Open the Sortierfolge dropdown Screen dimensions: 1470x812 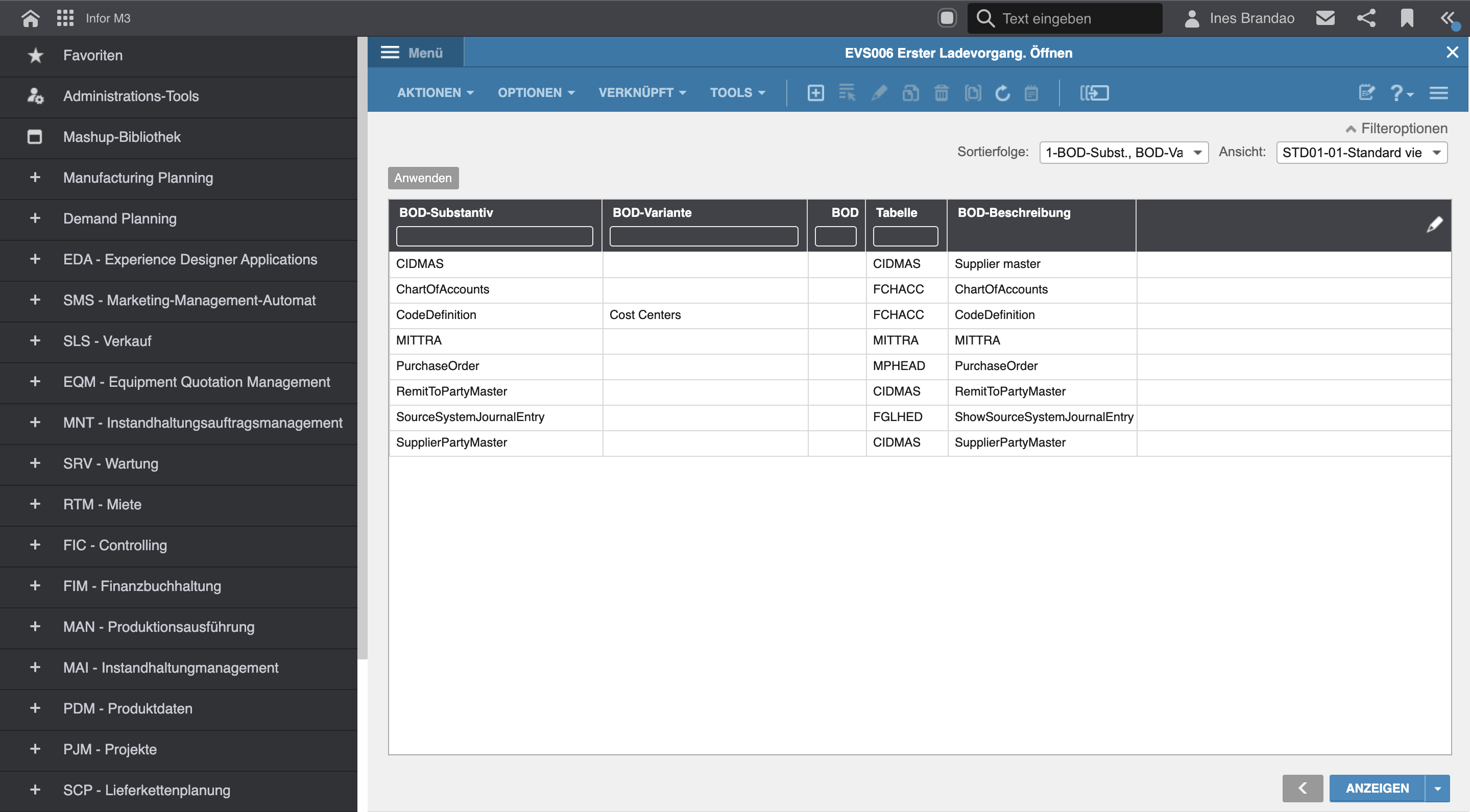(1123, 152)
